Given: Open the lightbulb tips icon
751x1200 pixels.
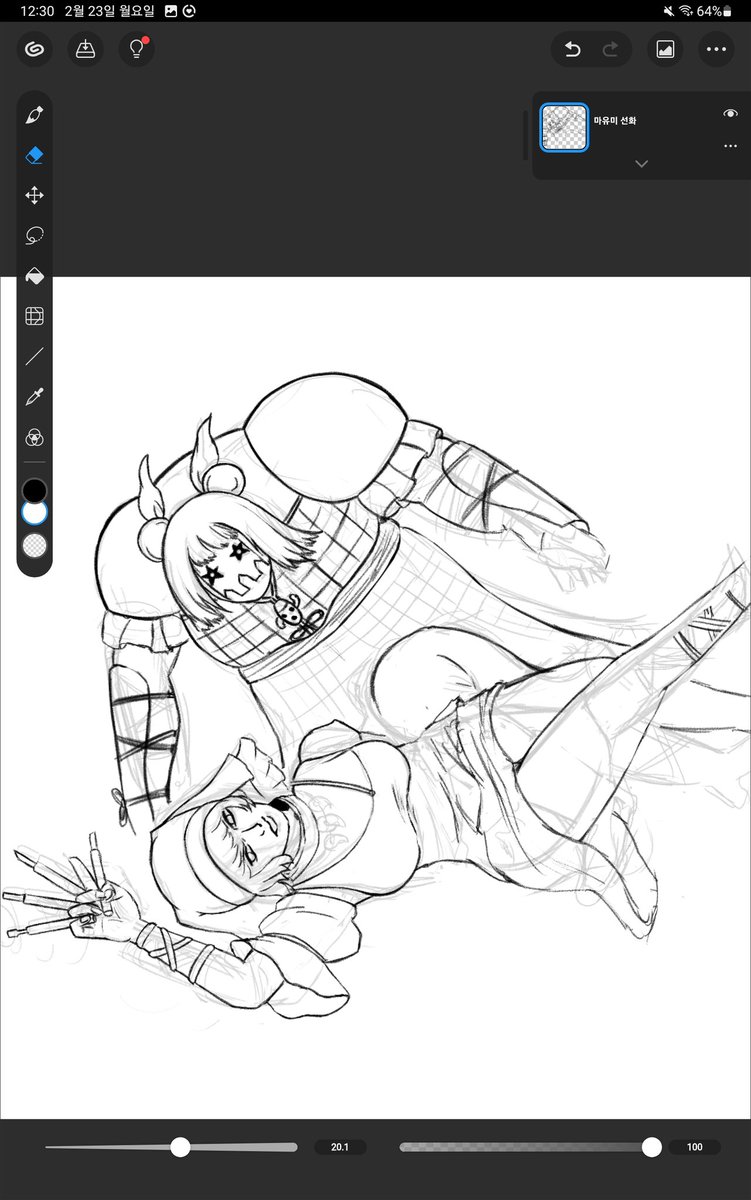Looking at the screenshot, I should (x=137, y=49).
